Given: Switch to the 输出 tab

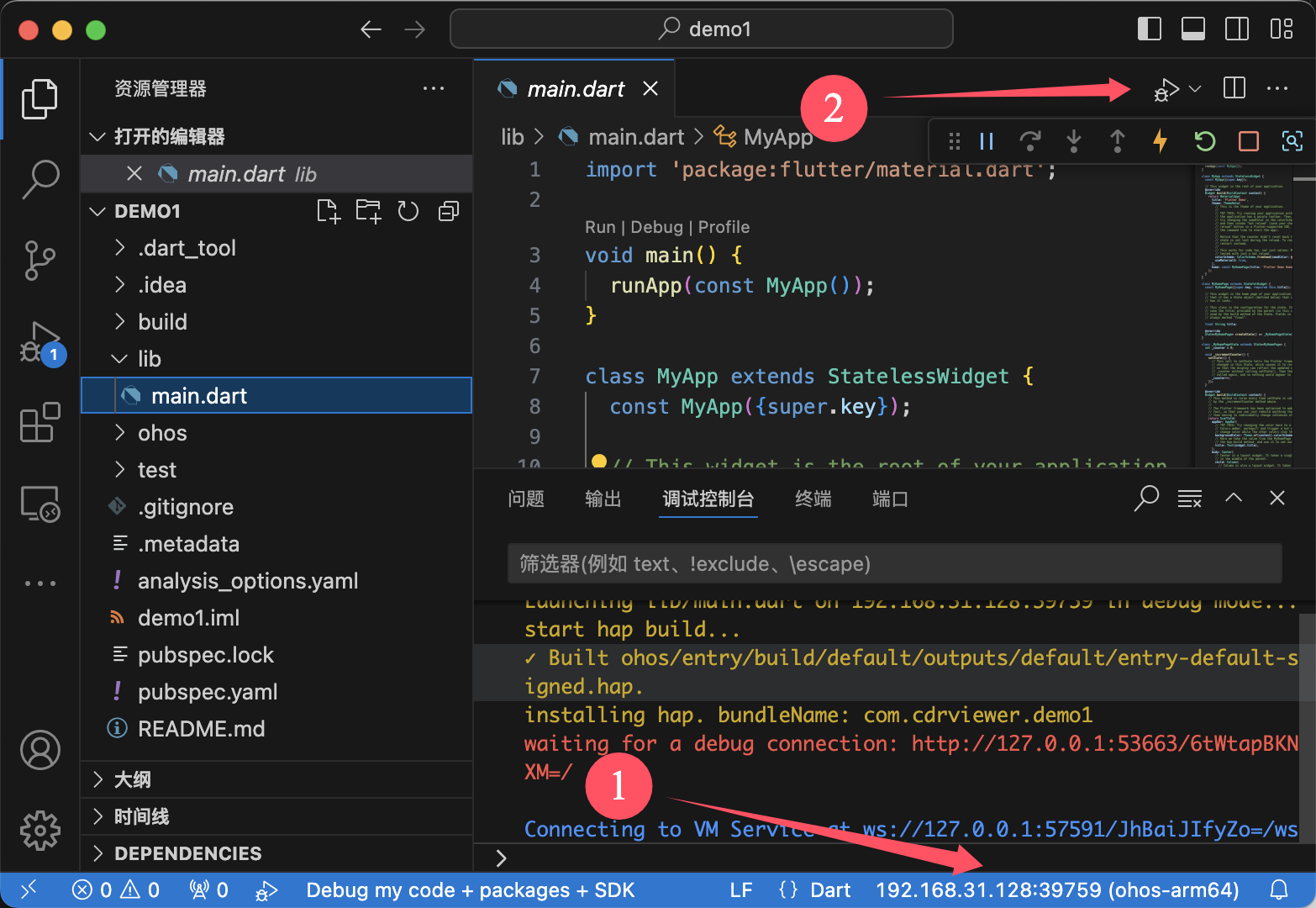Looking at the screenshot, I should pyautogui.click(x=603, y=499).
